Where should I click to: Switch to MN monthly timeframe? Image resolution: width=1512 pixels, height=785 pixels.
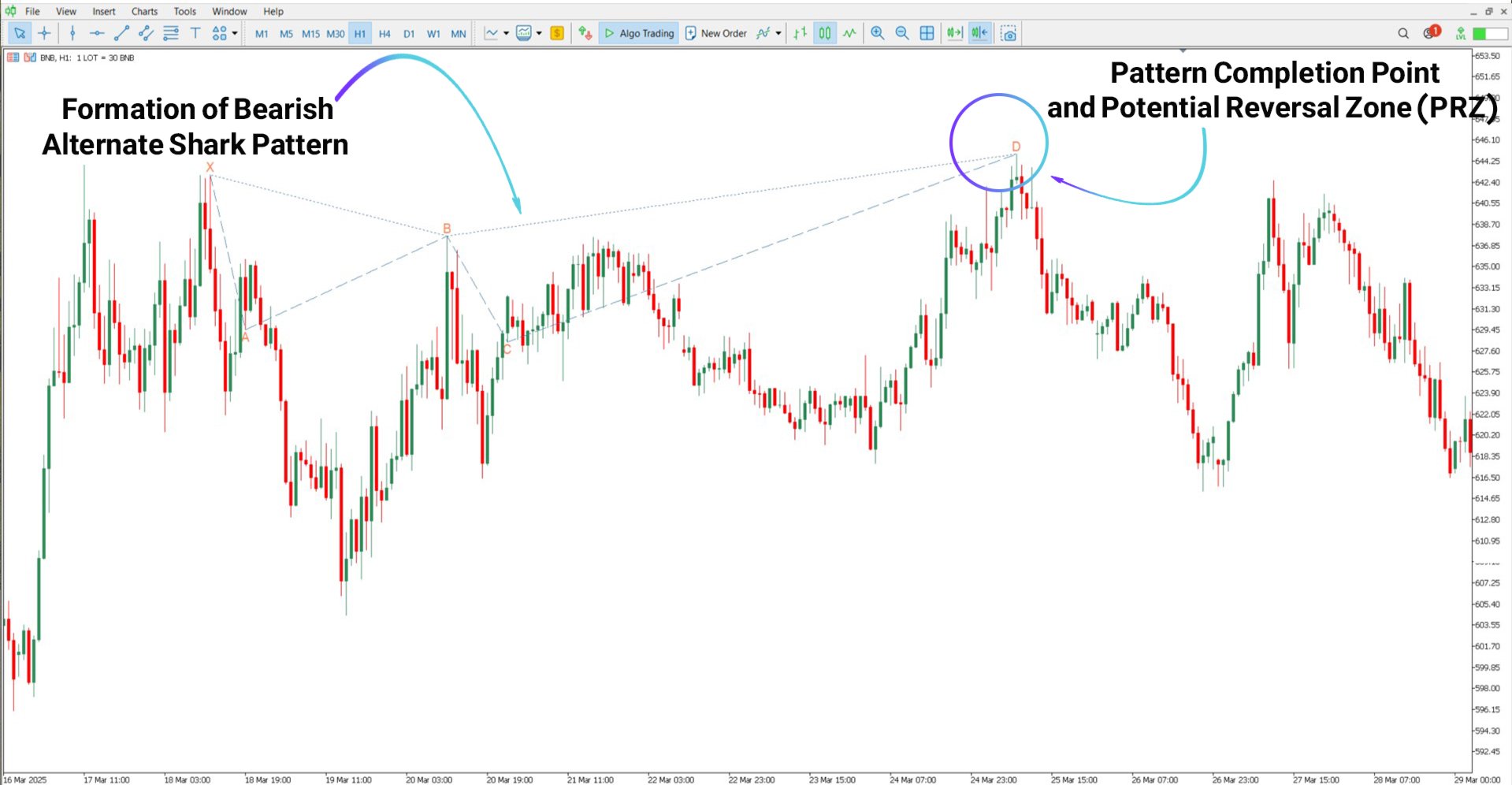pyautogui.click(x=459, y=34)
